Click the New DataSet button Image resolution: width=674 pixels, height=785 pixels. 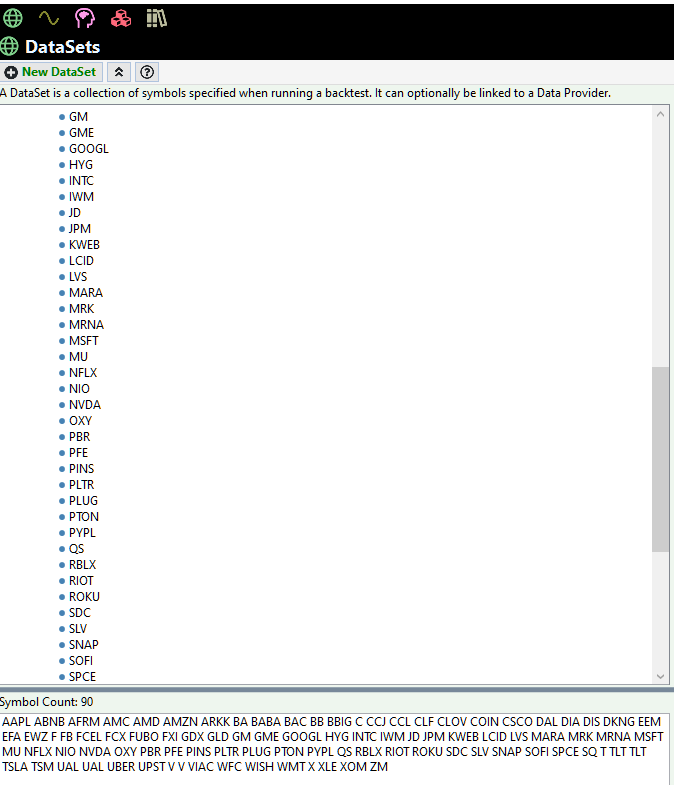pos(51,72)
